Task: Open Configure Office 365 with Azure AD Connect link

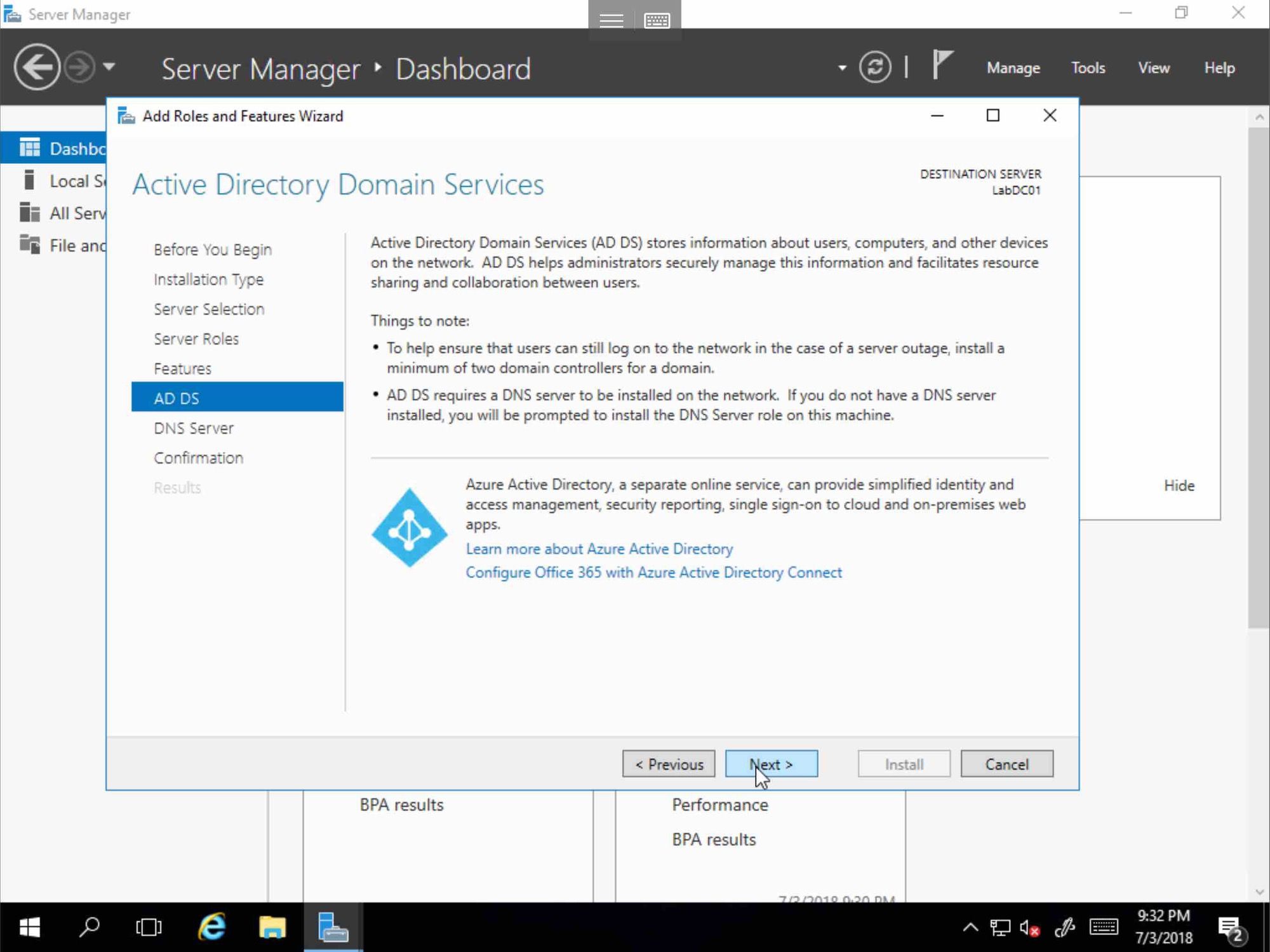Action: click(653, 572)
